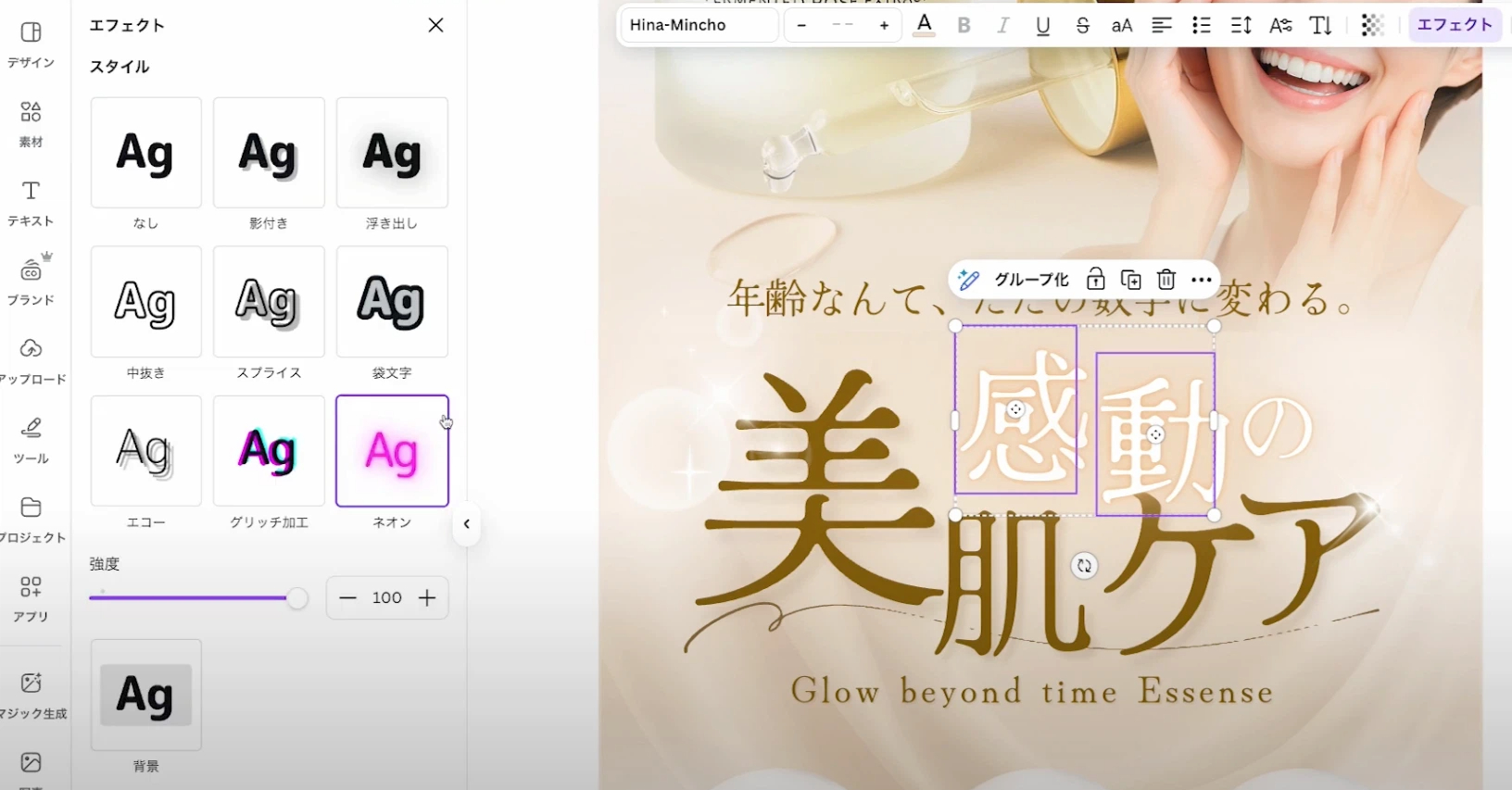Click the text color icon
The width and height of the screenshot is (1512, 790).
(924, 25)
